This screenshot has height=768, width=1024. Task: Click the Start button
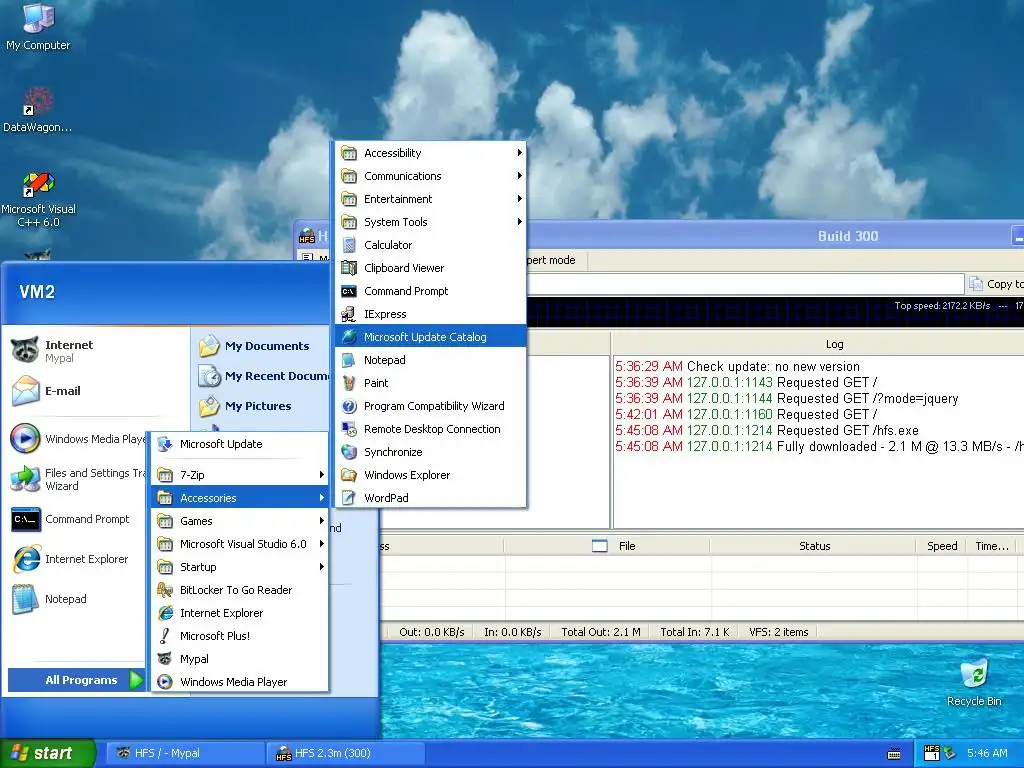pos(47,753)
